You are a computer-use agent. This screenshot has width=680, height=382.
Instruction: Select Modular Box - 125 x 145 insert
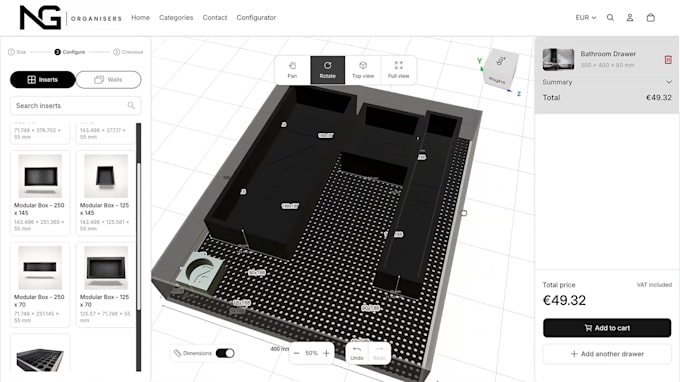(x=106, y=193)
